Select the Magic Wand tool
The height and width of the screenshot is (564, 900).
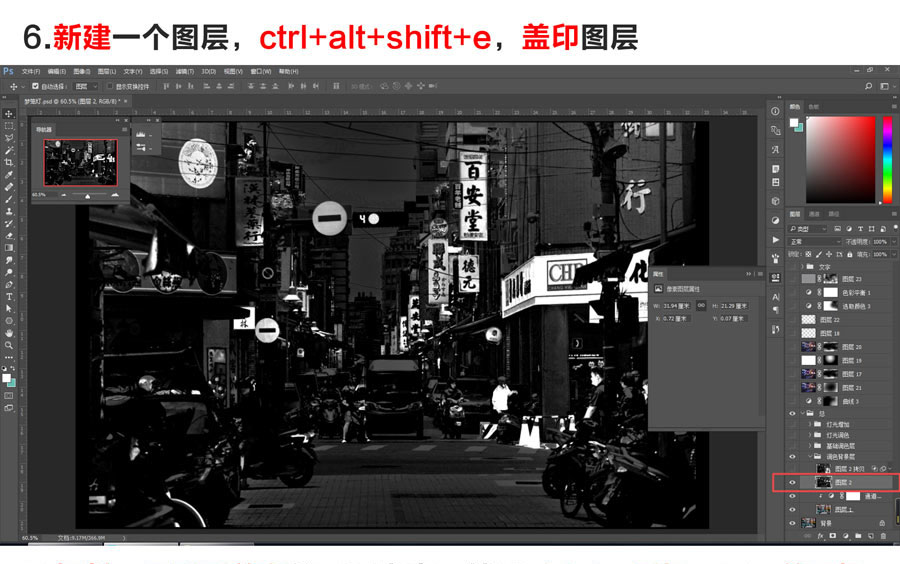click(9, 150)
